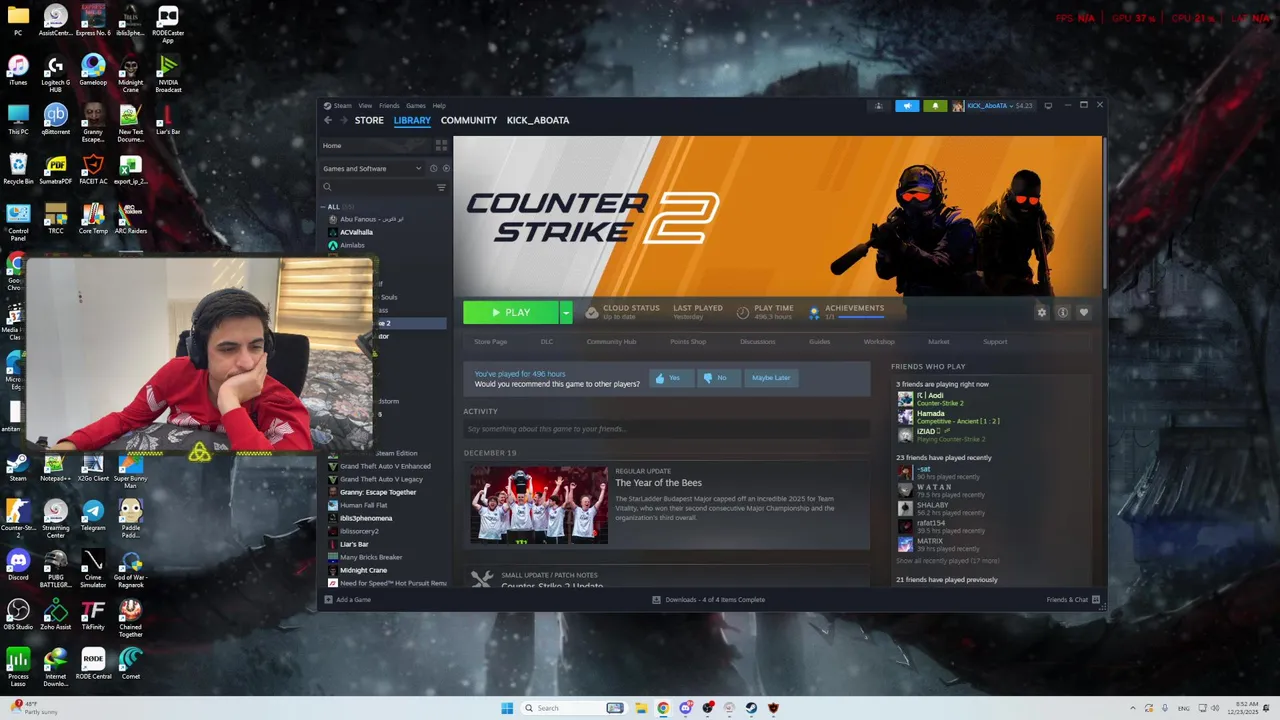
Task: Add Counter-Strike 2 to favorites heart
Action: pyautogui.click(x=1084, y=313)
